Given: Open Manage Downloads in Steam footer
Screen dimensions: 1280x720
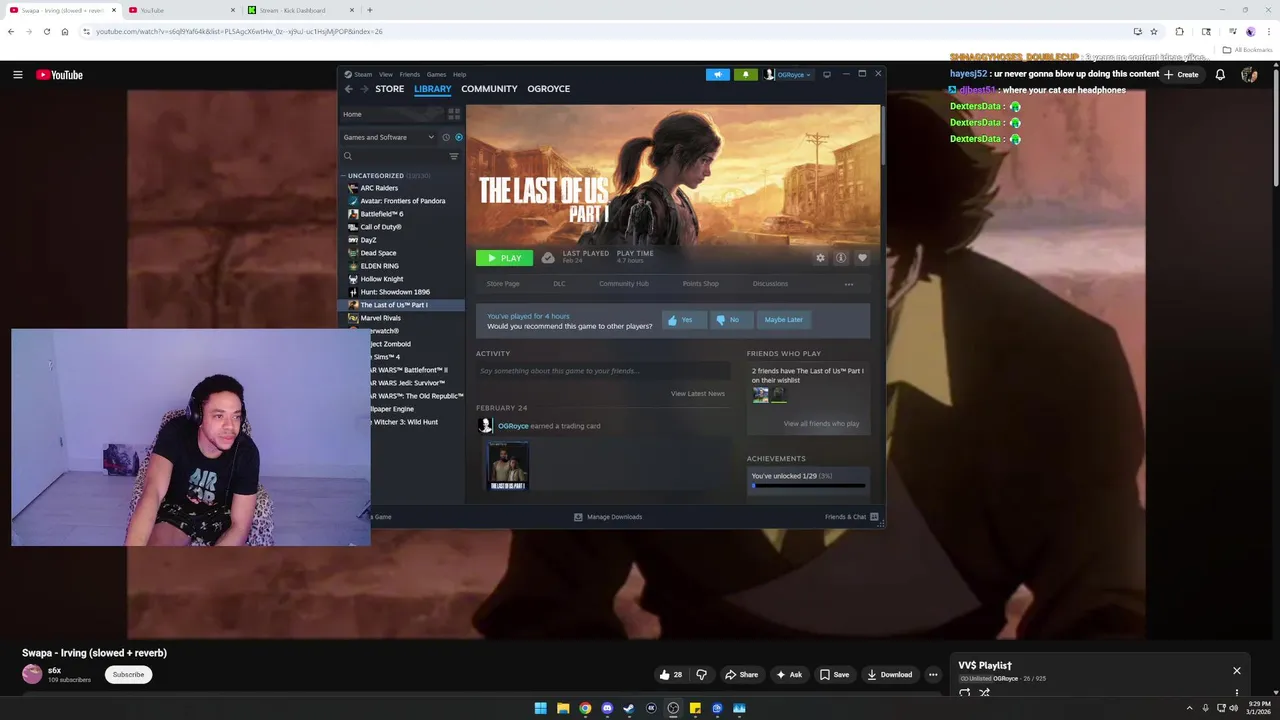Looking at the screenshot, I should pos(608,517).
